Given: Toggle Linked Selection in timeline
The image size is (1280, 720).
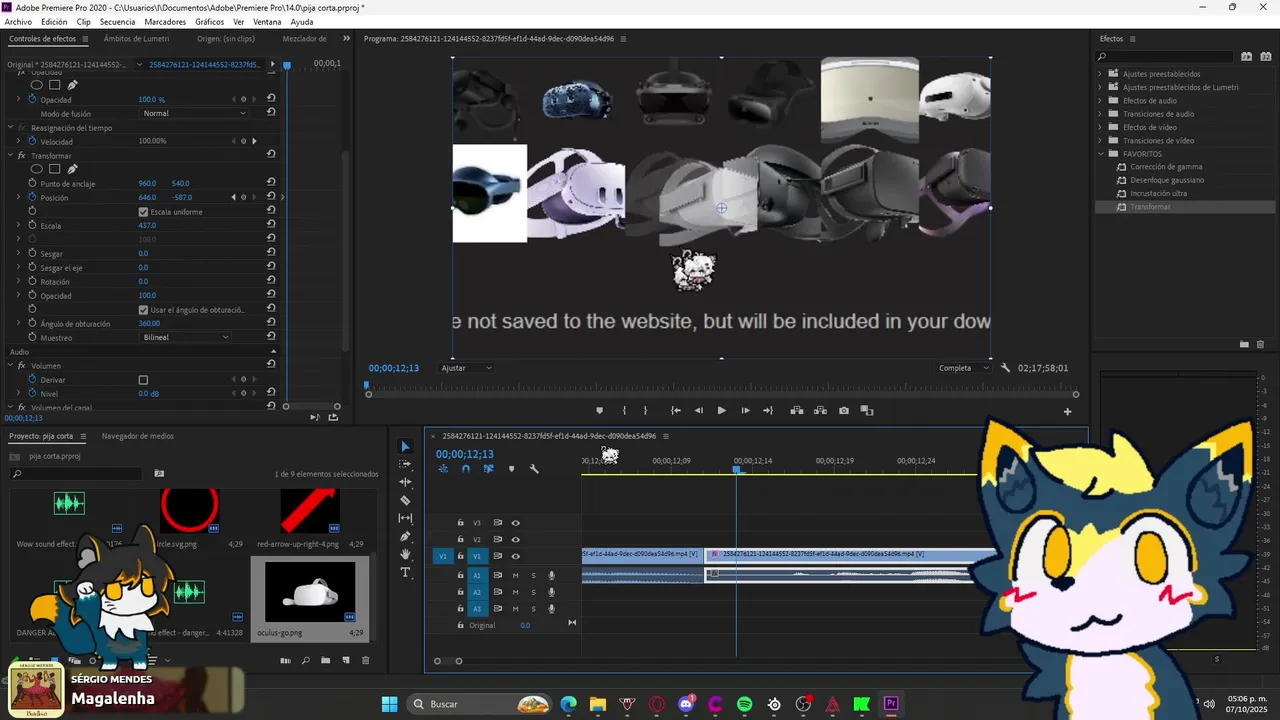Looking at the screenshot, I should [x=488, y=469].
